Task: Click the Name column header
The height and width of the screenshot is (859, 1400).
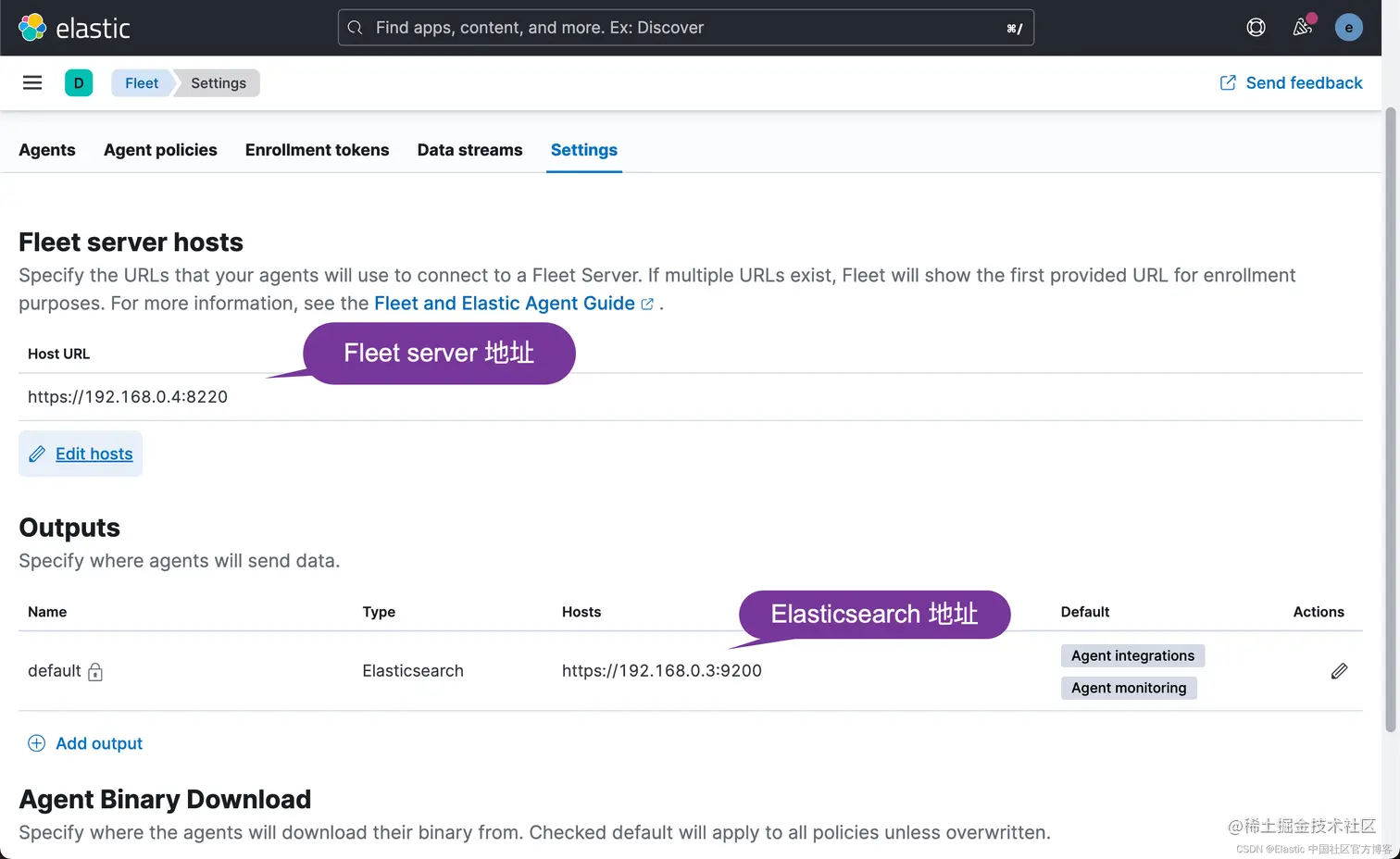Action: click(47, 612)
